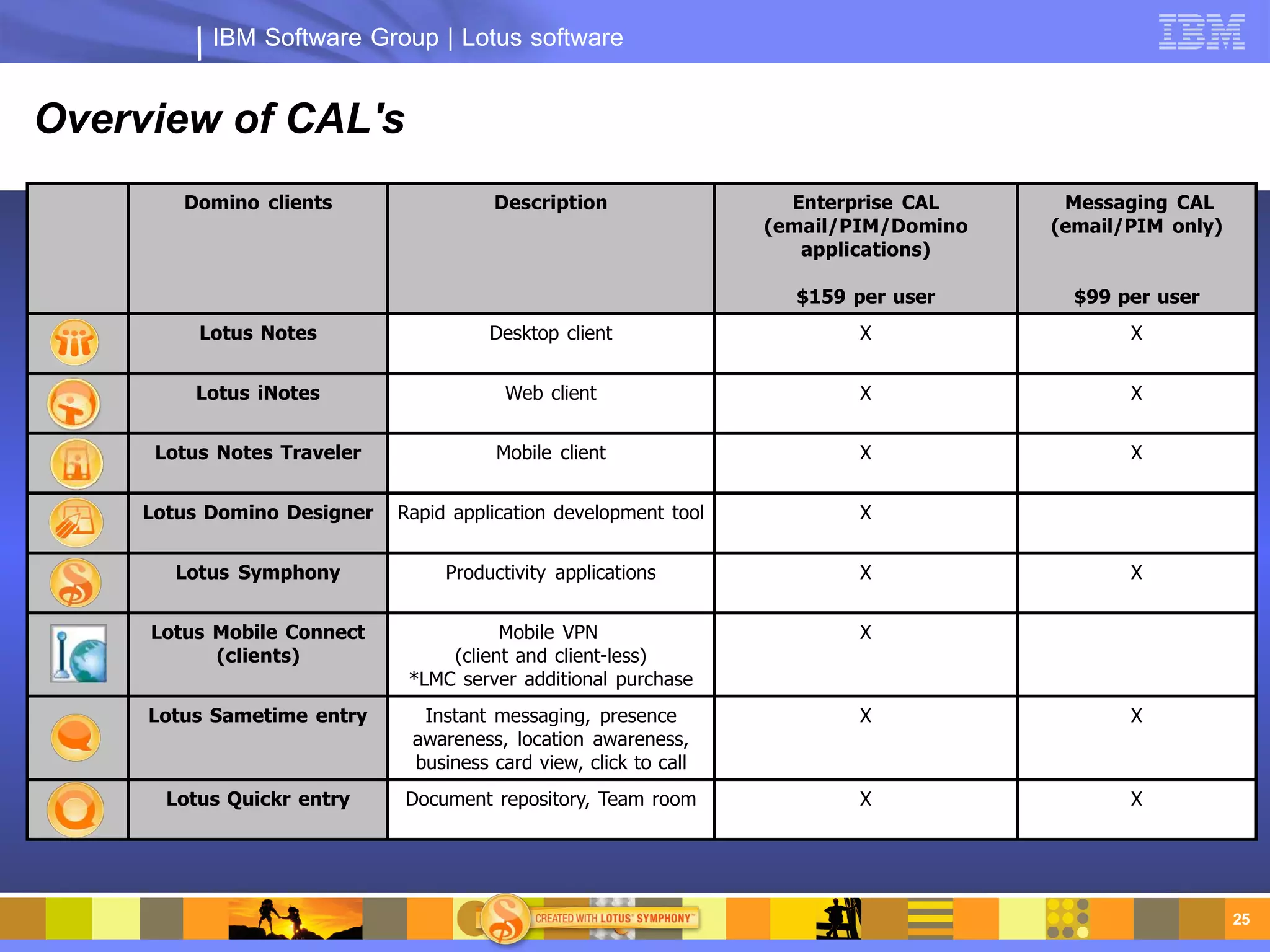Select the Lotus Notes Traveler cell
This screenshot has width=1270, height=952.
(x=258, y=463)
